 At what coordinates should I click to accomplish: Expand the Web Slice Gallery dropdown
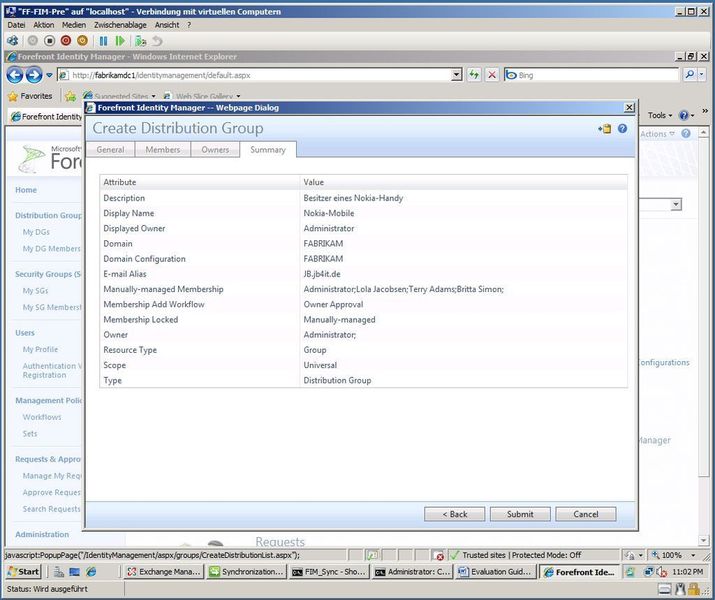click(x=238, y=96)
